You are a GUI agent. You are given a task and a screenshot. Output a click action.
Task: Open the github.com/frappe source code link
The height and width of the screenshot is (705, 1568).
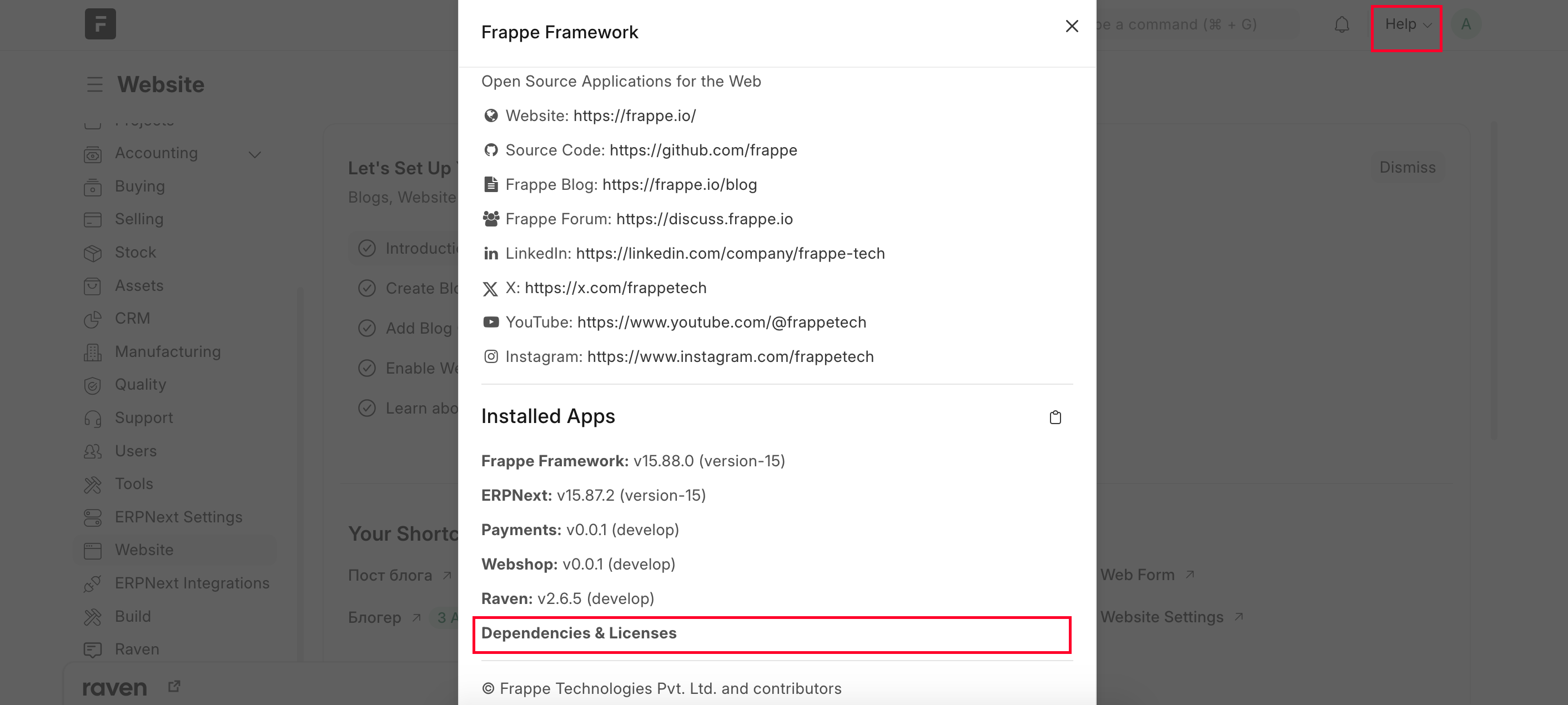[x=703, y=150]
